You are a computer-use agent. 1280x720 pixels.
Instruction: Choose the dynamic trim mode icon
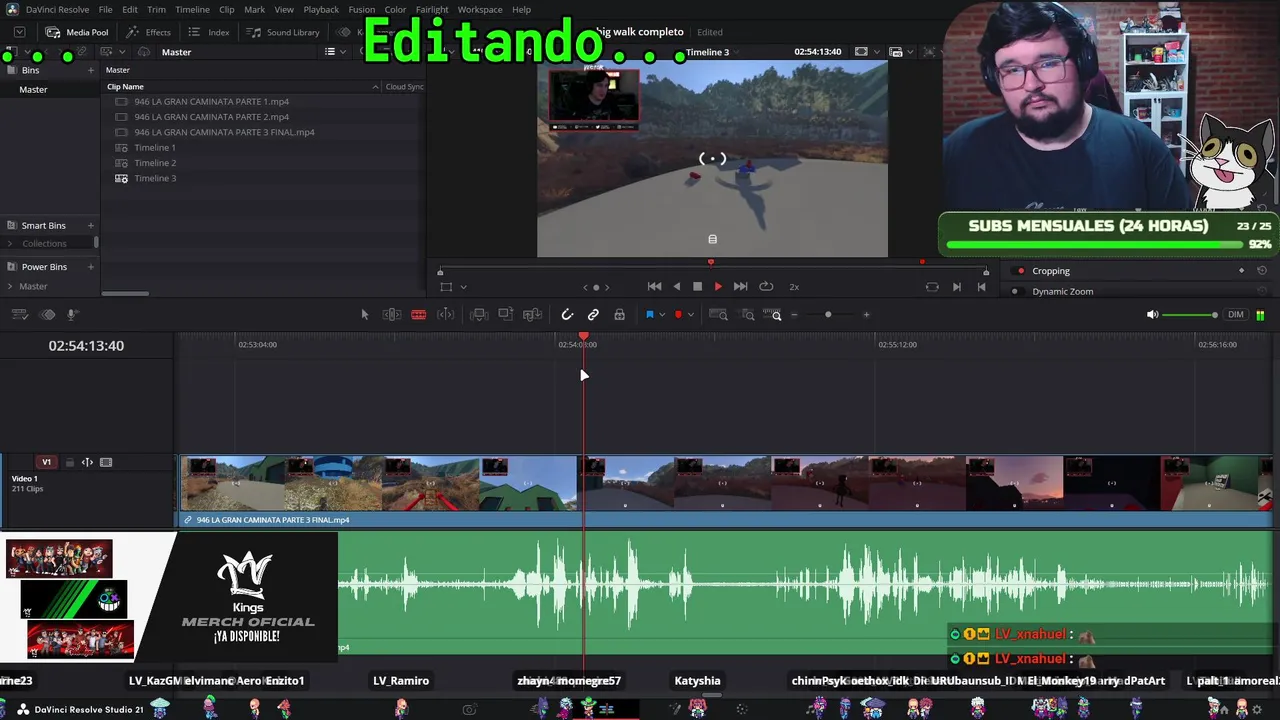(x=446, y=315)
